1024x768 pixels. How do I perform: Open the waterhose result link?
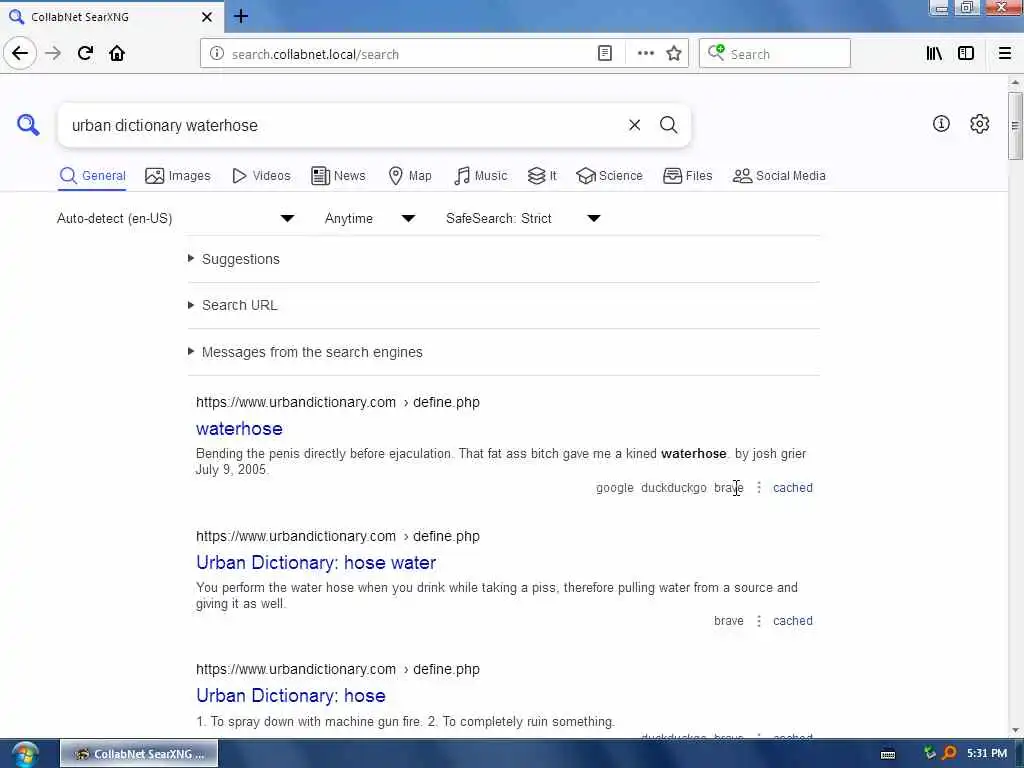point(239,428)
